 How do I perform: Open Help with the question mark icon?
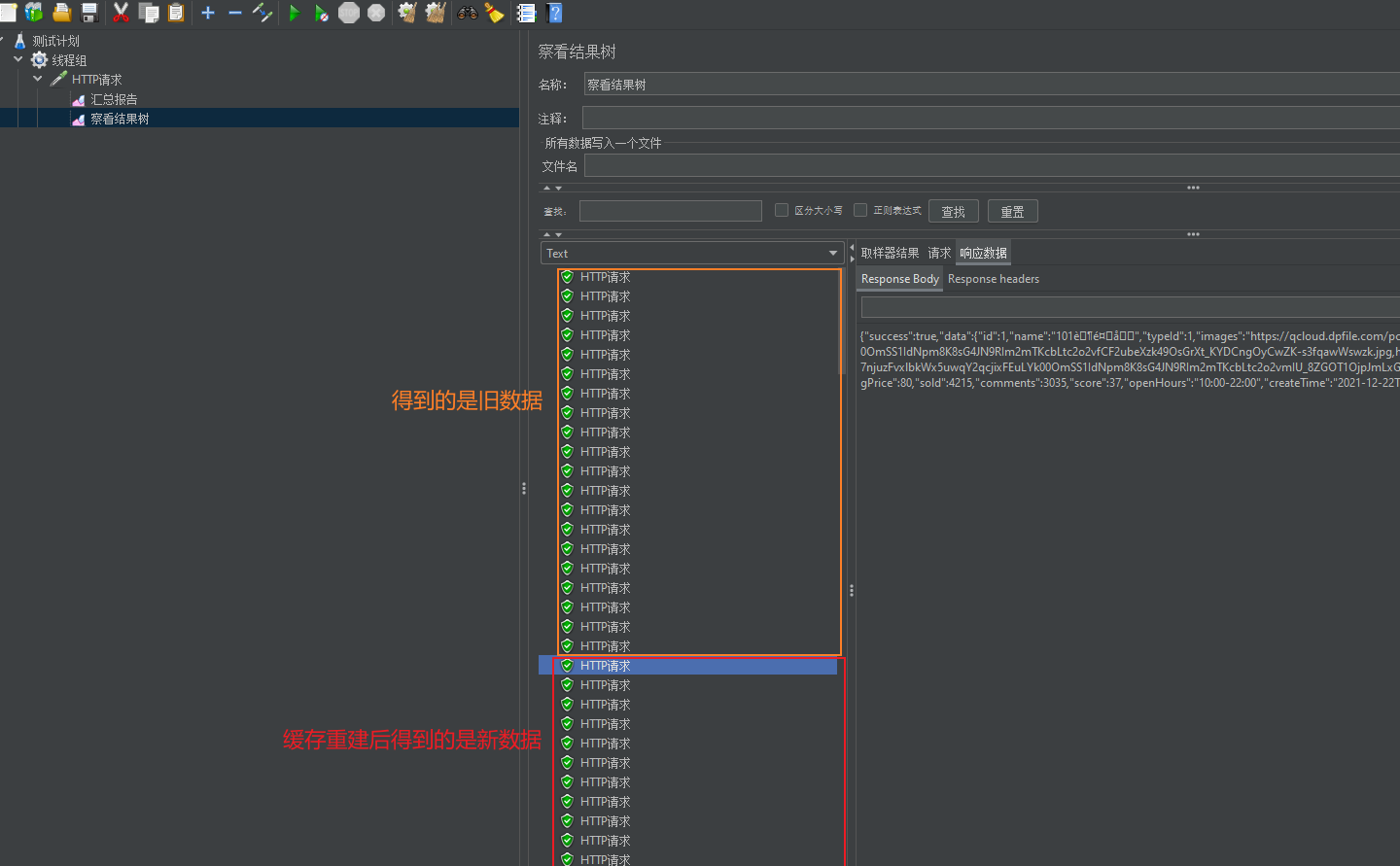point(555,13)
